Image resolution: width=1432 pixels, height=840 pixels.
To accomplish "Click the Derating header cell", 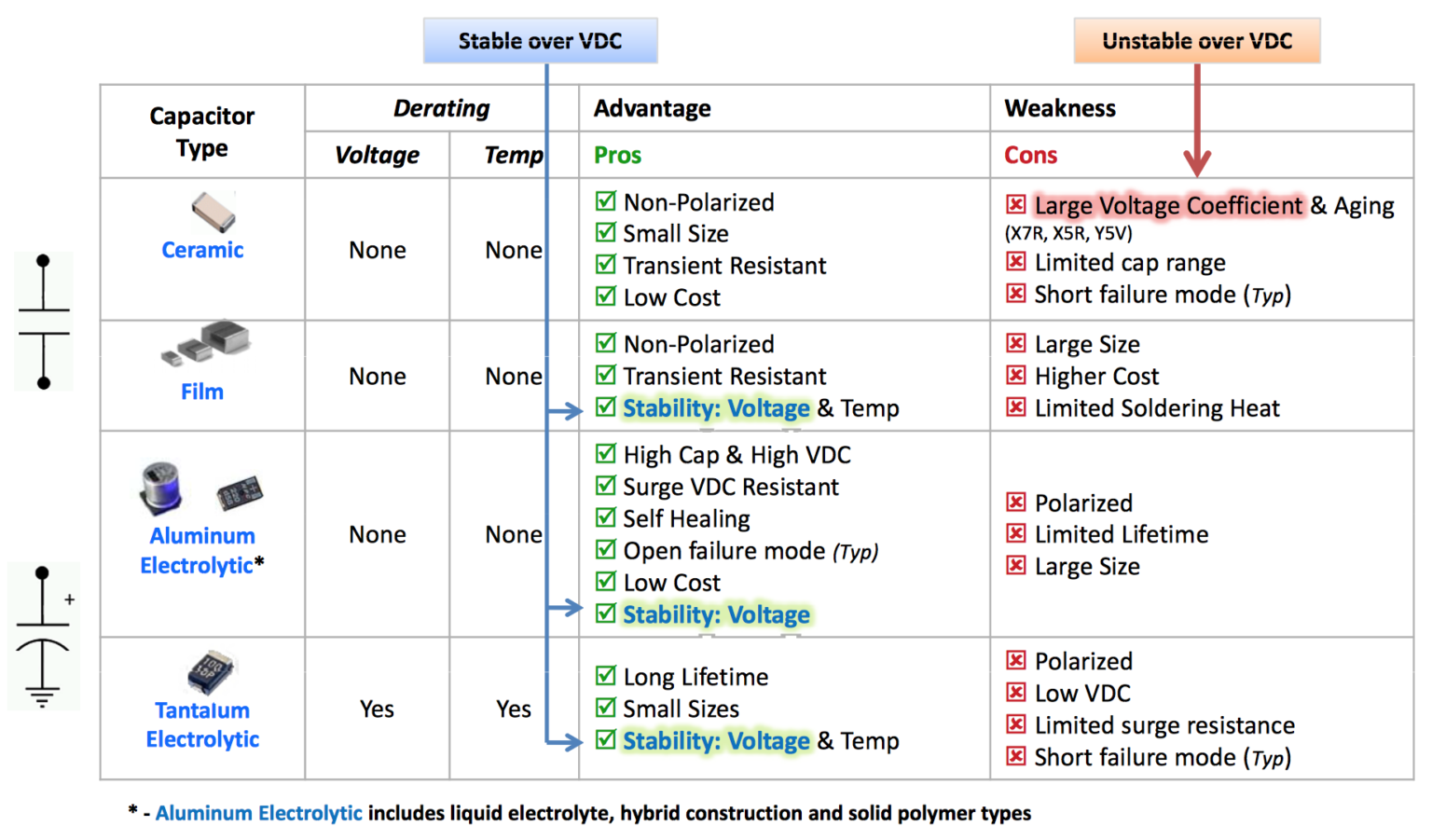I will 441,108.
